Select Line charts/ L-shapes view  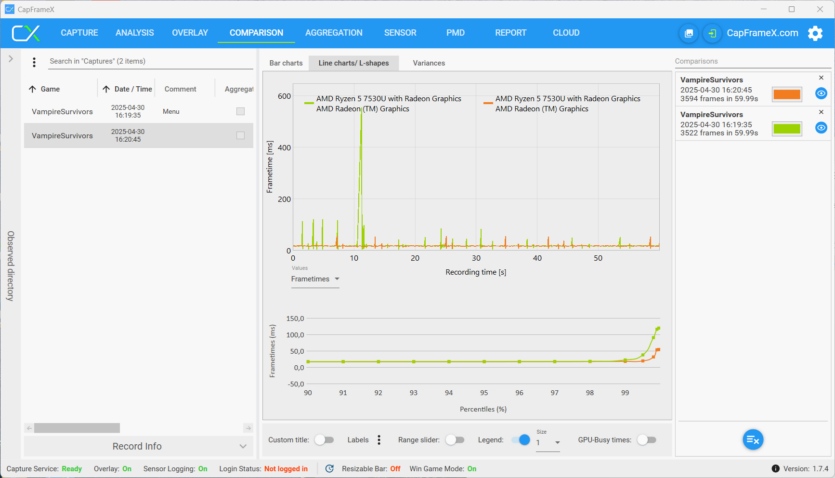tap(354, 63)
